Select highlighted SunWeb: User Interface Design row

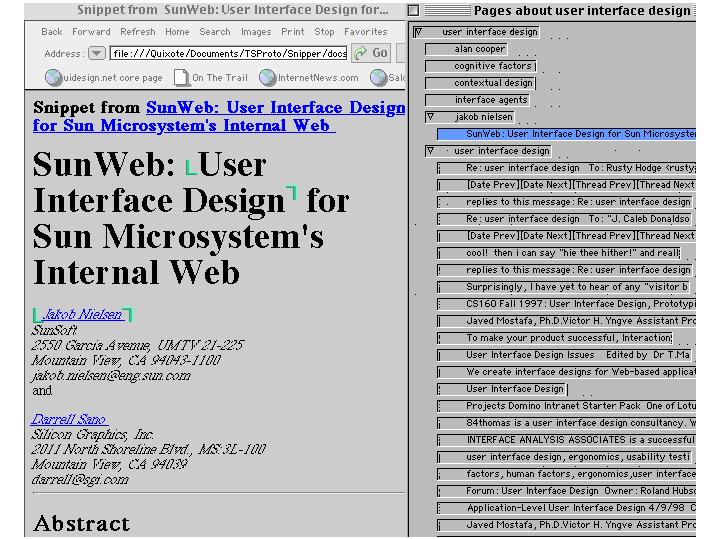click(x=566, y=134)
